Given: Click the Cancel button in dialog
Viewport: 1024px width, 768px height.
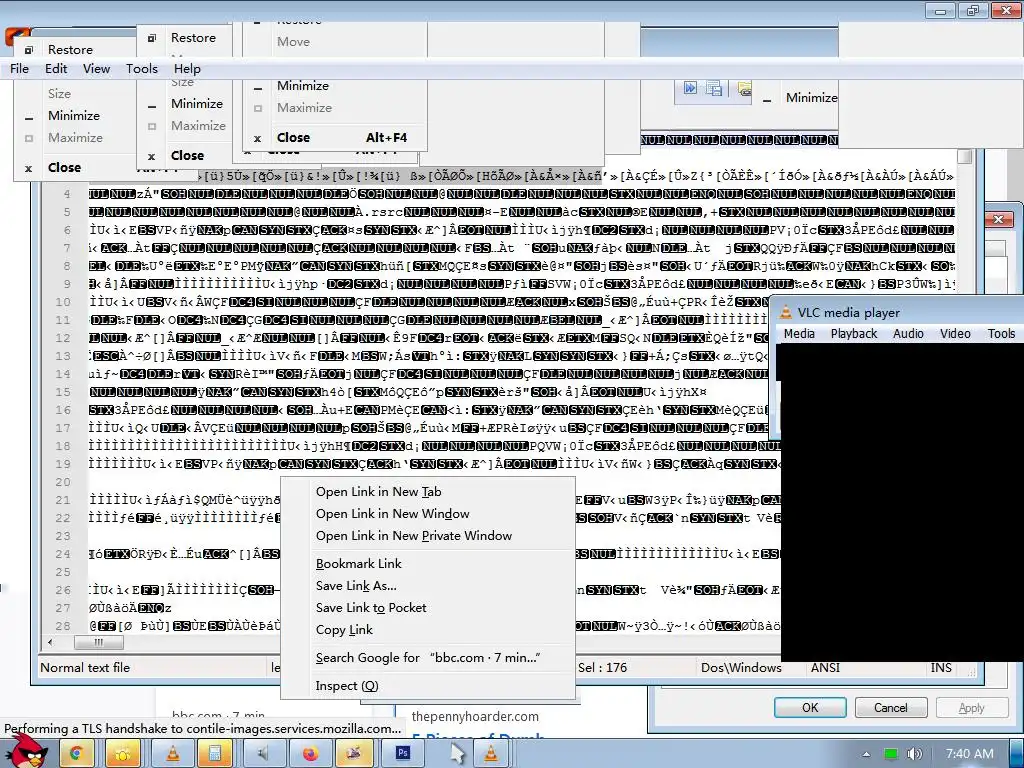Looking at the screenshot, I should click(891, 708).
